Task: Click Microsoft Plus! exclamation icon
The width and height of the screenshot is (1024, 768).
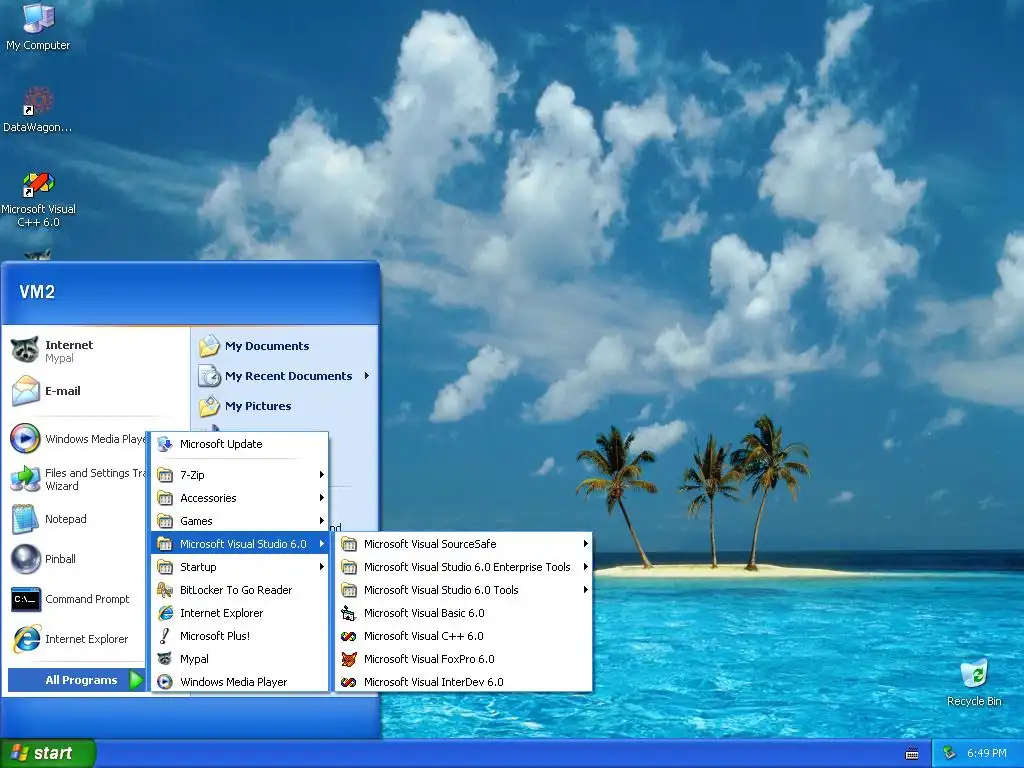Action: click(165, 635)
